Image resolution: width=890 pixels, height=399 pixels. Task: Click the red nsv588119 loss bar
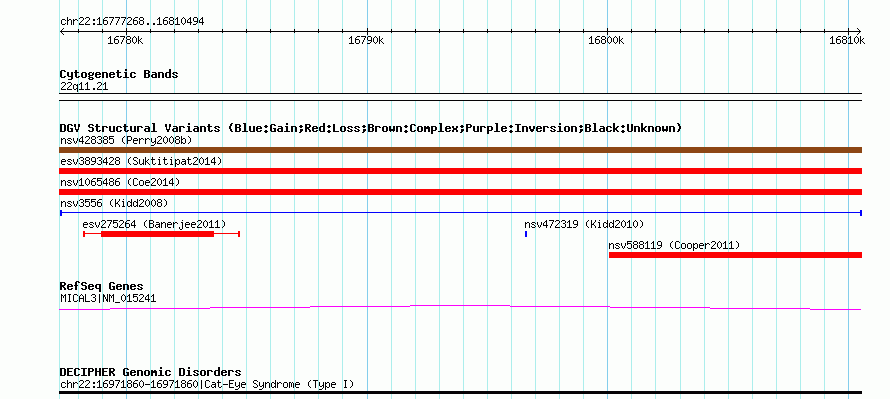tap(736, 255)
